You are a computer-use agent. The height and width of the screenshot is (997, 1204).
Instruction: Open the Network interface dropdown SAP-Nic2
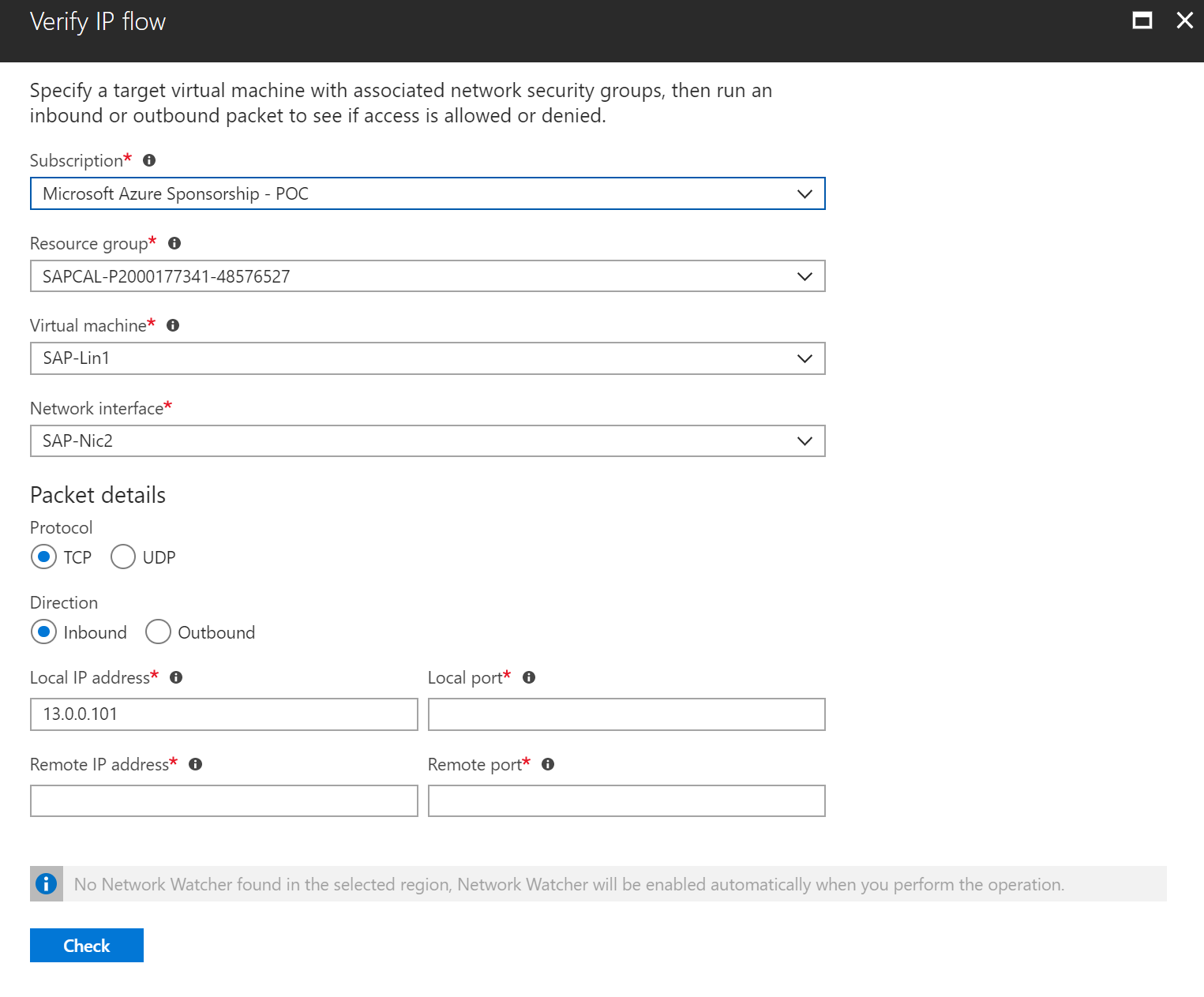[428, 440]
